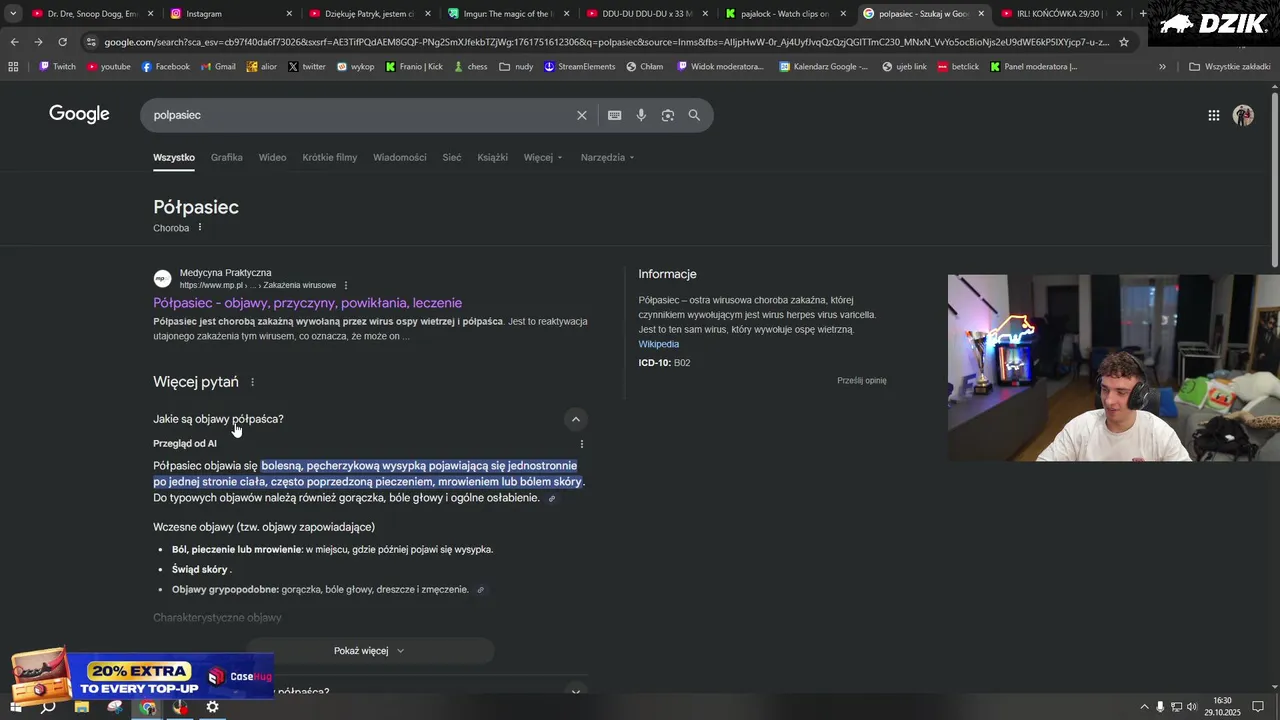Go back to the previous page

tap(14, 42)
